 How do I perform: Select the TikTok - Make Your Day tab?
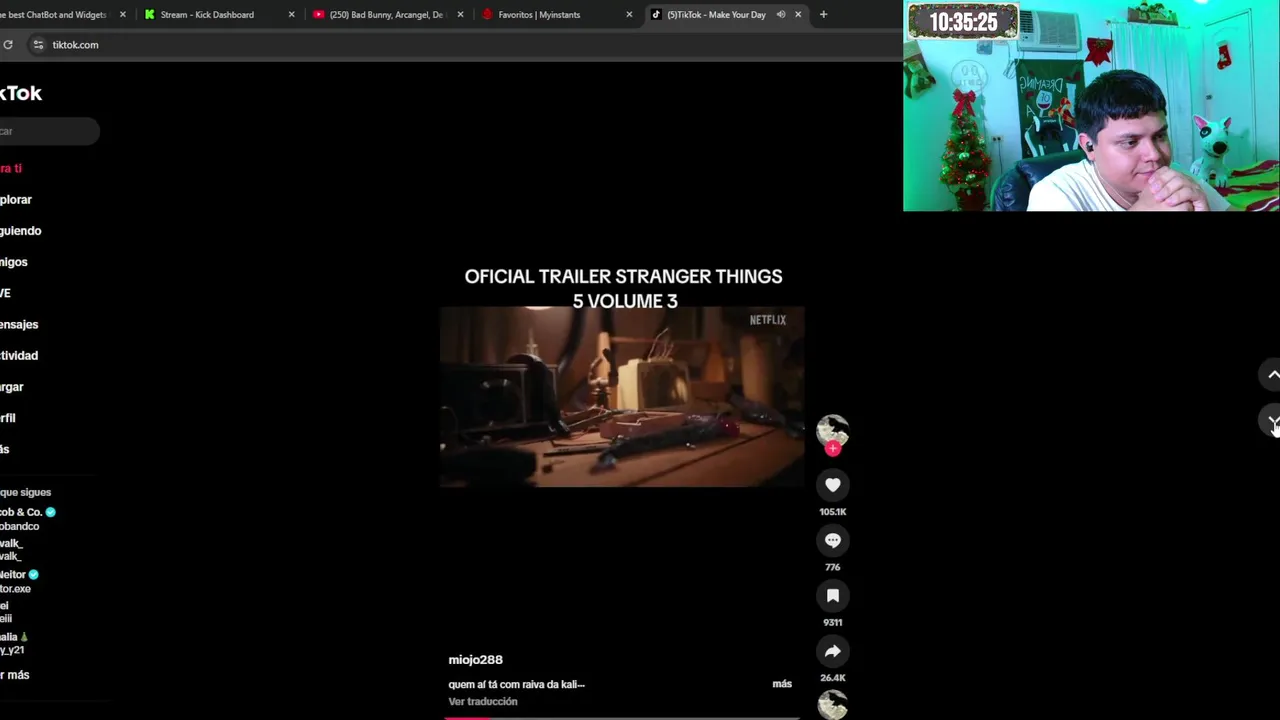[716, 14]
